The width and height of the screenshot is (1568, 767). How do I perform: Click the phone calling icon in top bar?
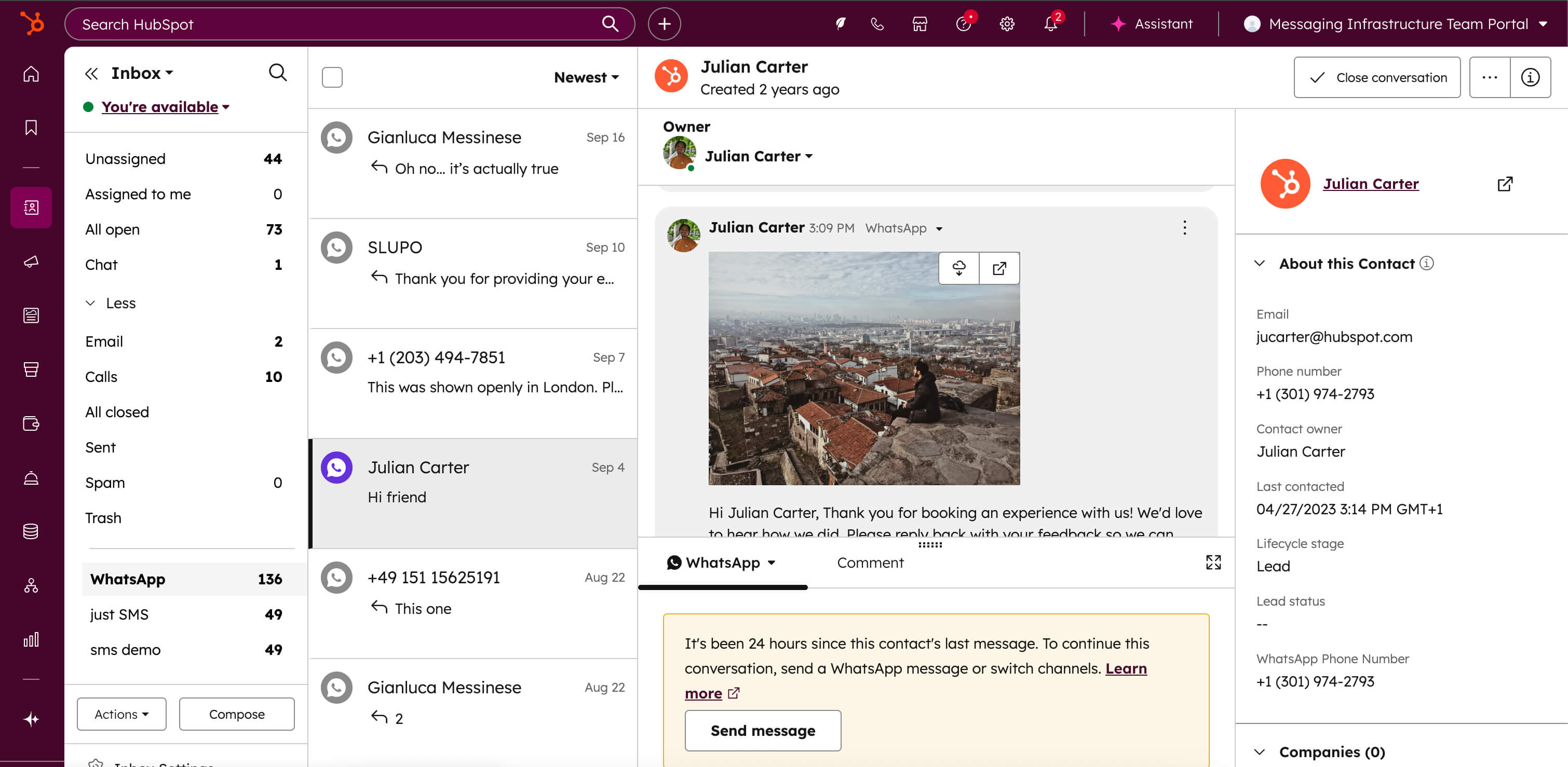click(877, 24)
